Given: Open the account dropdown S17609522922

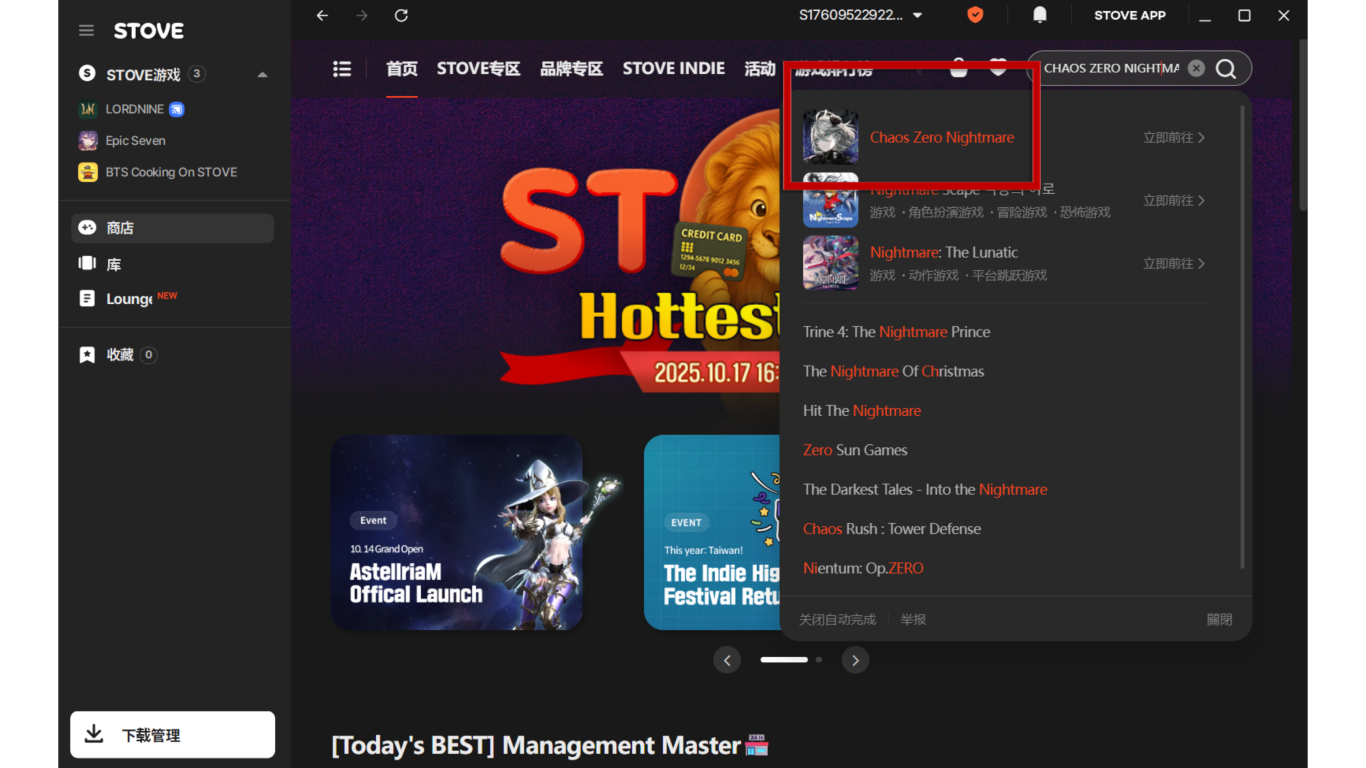Looking at the screenshot, I should pos(861,15).
